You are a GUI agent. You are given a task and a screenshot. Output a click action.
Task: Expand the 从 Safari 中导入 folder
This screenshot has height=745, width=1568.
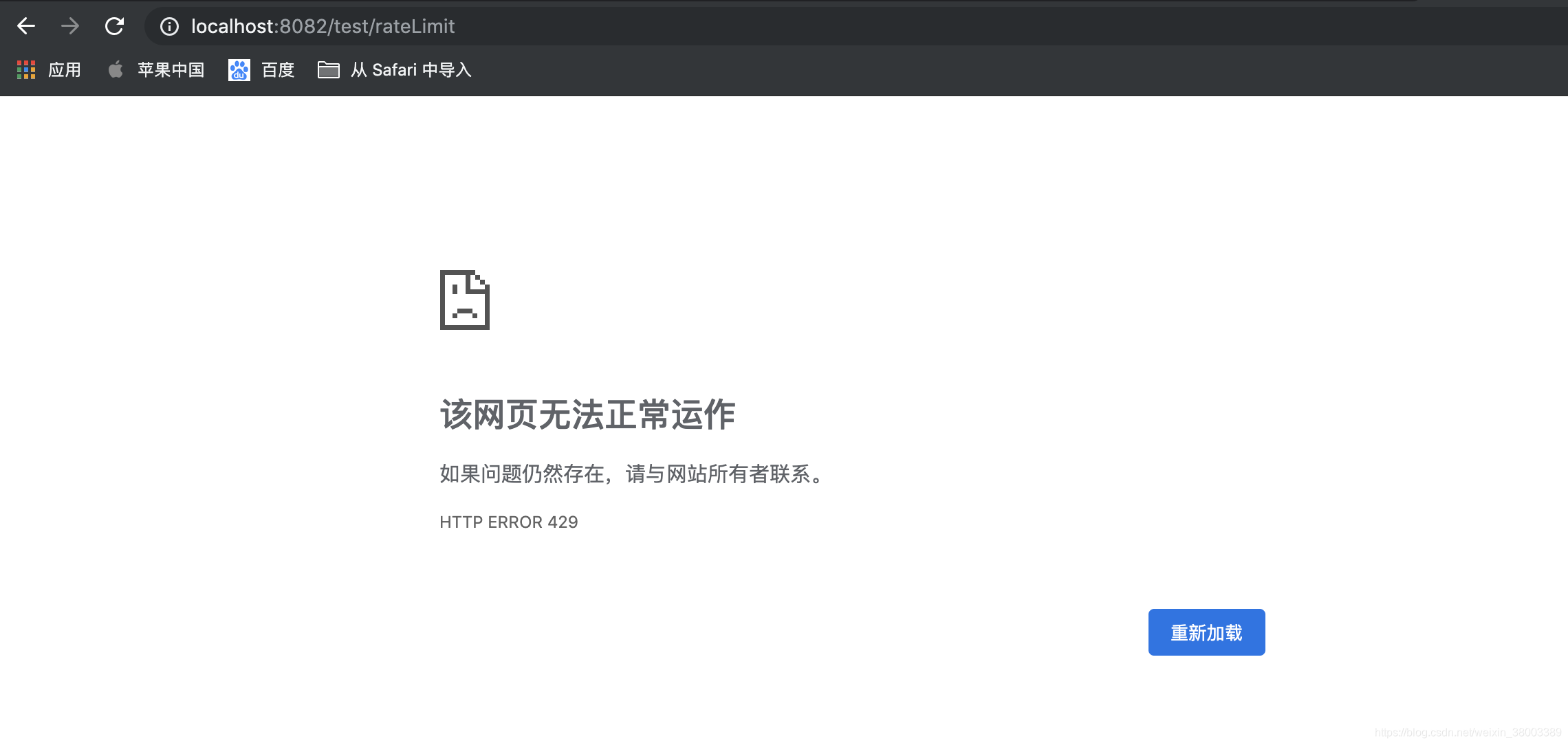[411, 69]
